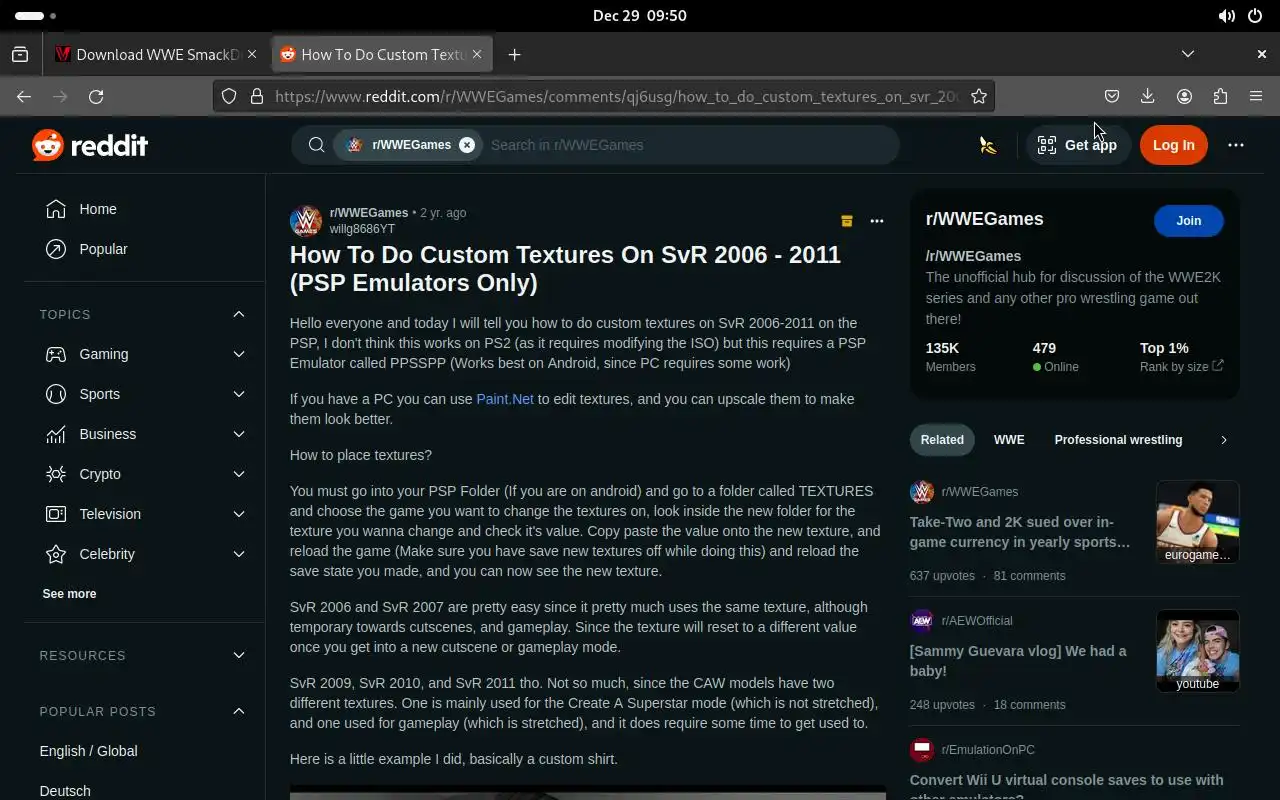This screenshot has width=1280, height=800.
Task: Focus the Search in r/WWEGames field
Action: click(688, 145)
